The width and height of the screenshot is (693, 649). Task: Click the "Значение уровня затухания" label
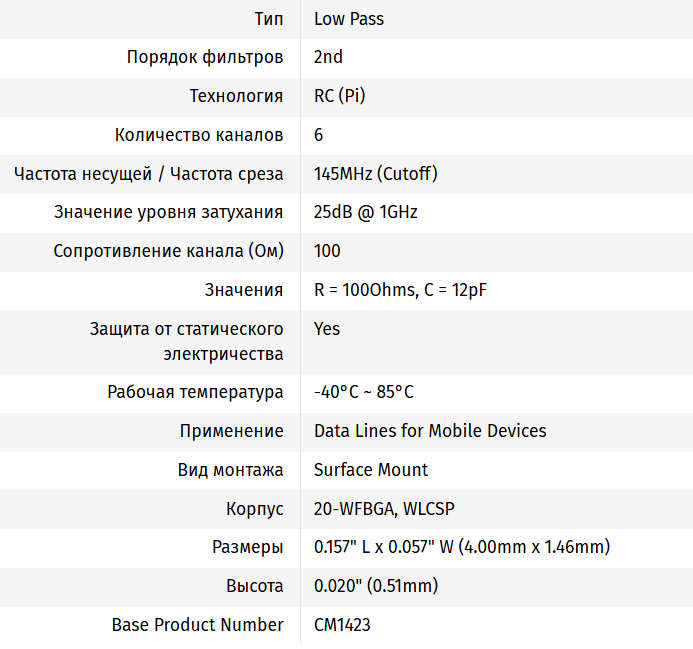169,212
